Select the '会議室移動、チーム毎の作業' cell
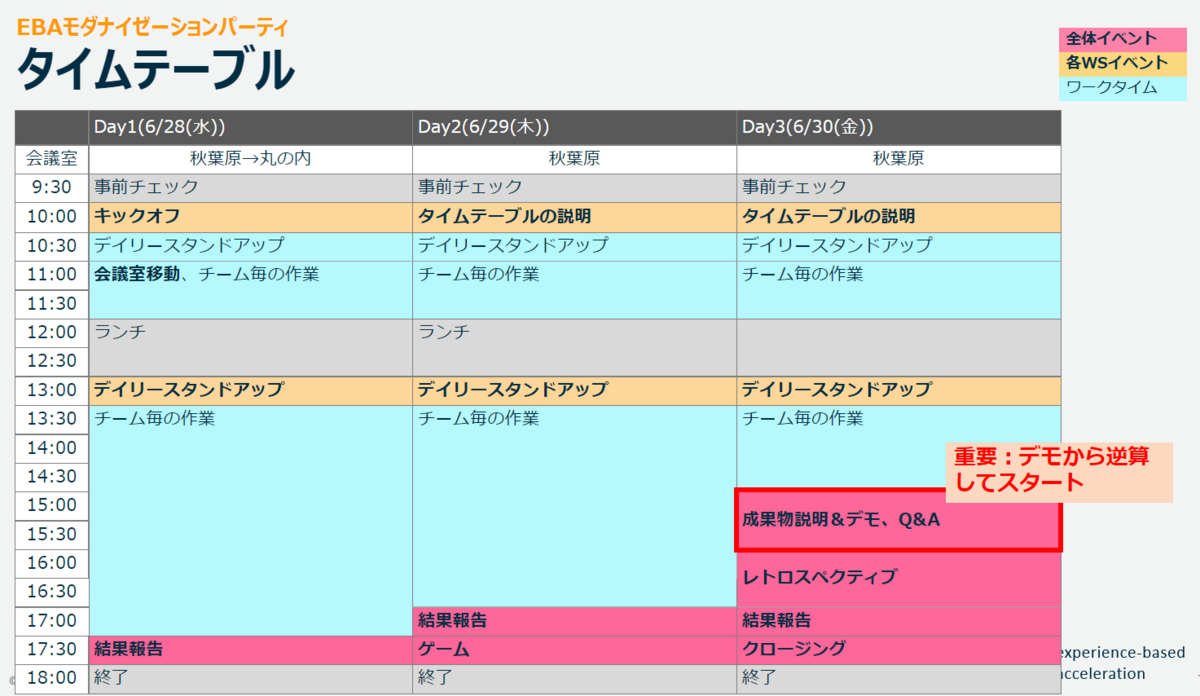 pyautogui.click(x=251, y=290)
